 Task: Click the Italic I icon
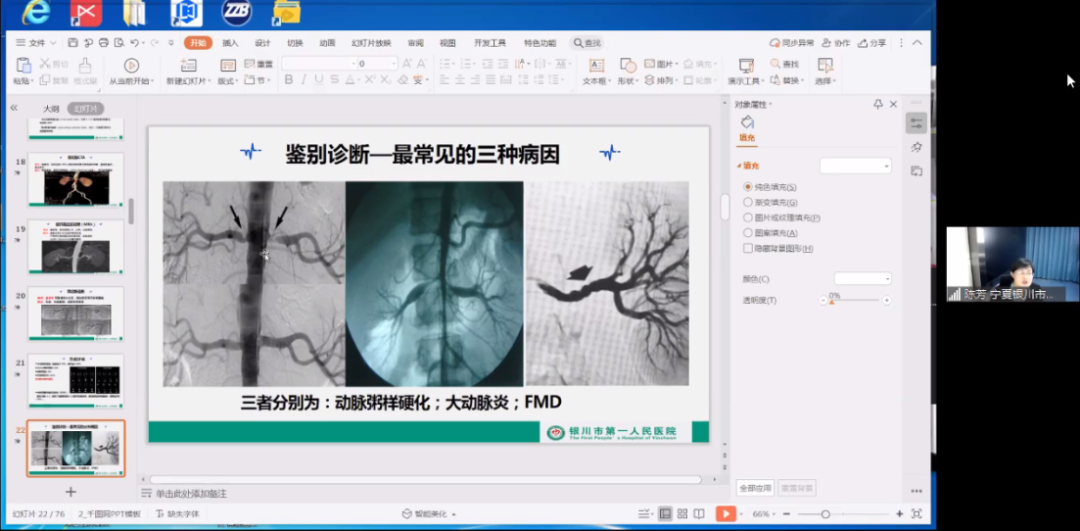point(304,80)
